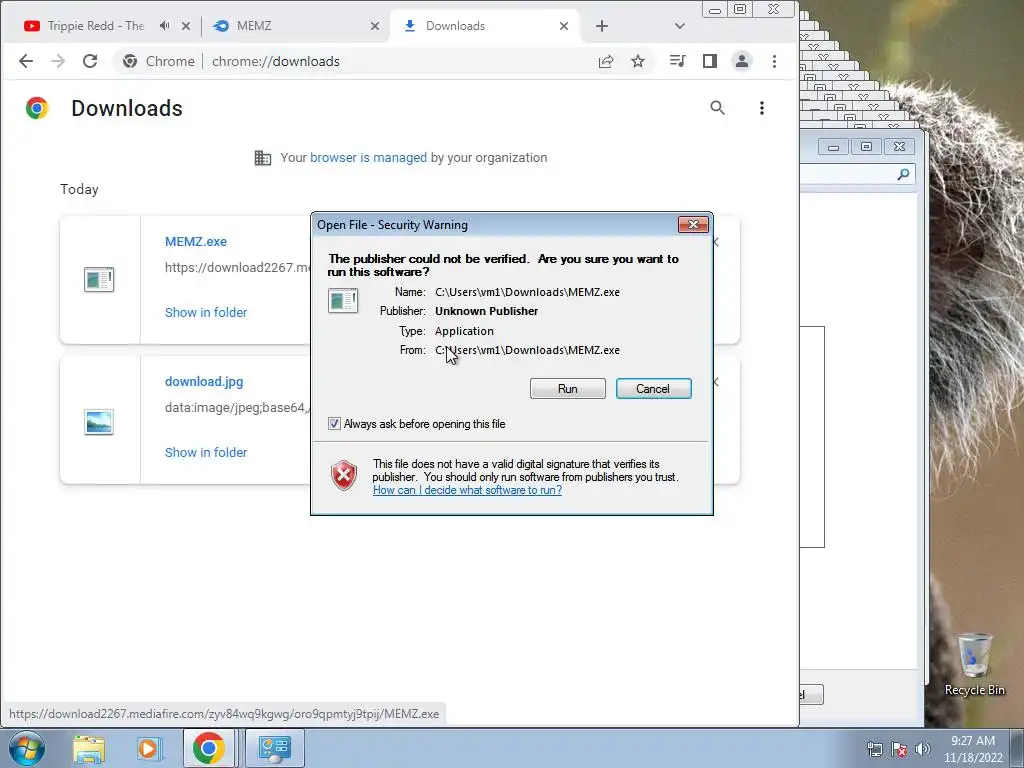1024x768 pixels.
Task: Click the Chrome site info icon in address bar
Action: coord(130,61)
